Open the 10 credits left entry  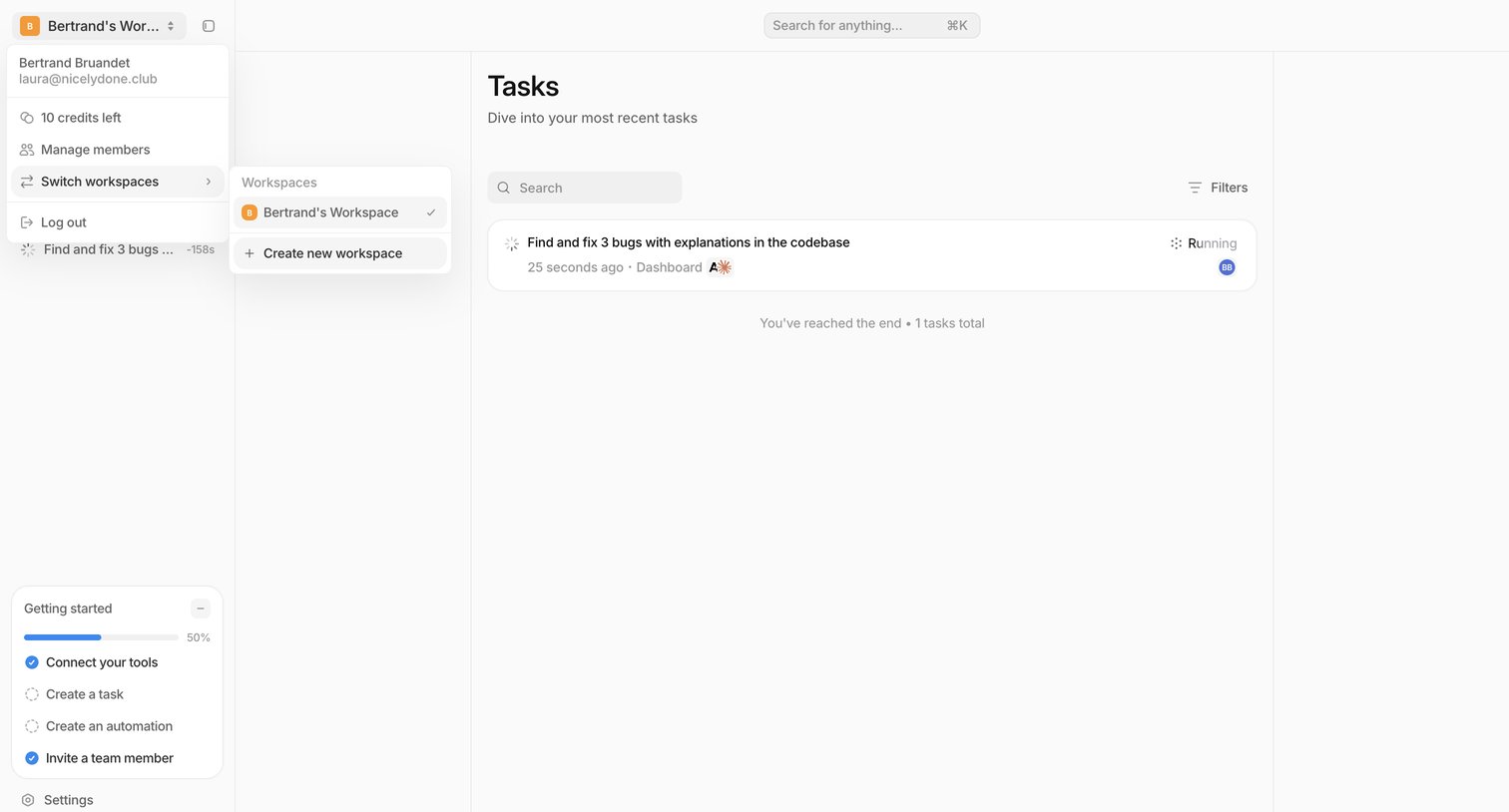pos(118,118)
